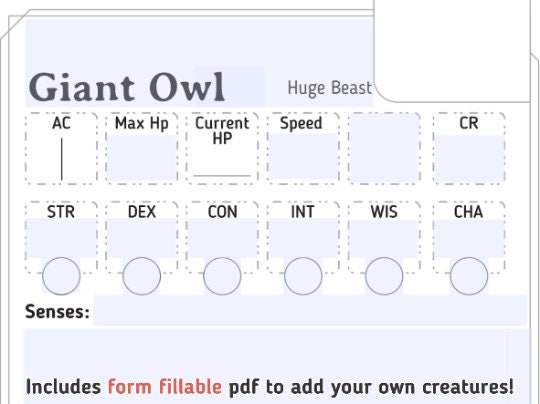Select the Max Hp input box
The width and height of the screenshot is (540, 404).
click(142, 158)
